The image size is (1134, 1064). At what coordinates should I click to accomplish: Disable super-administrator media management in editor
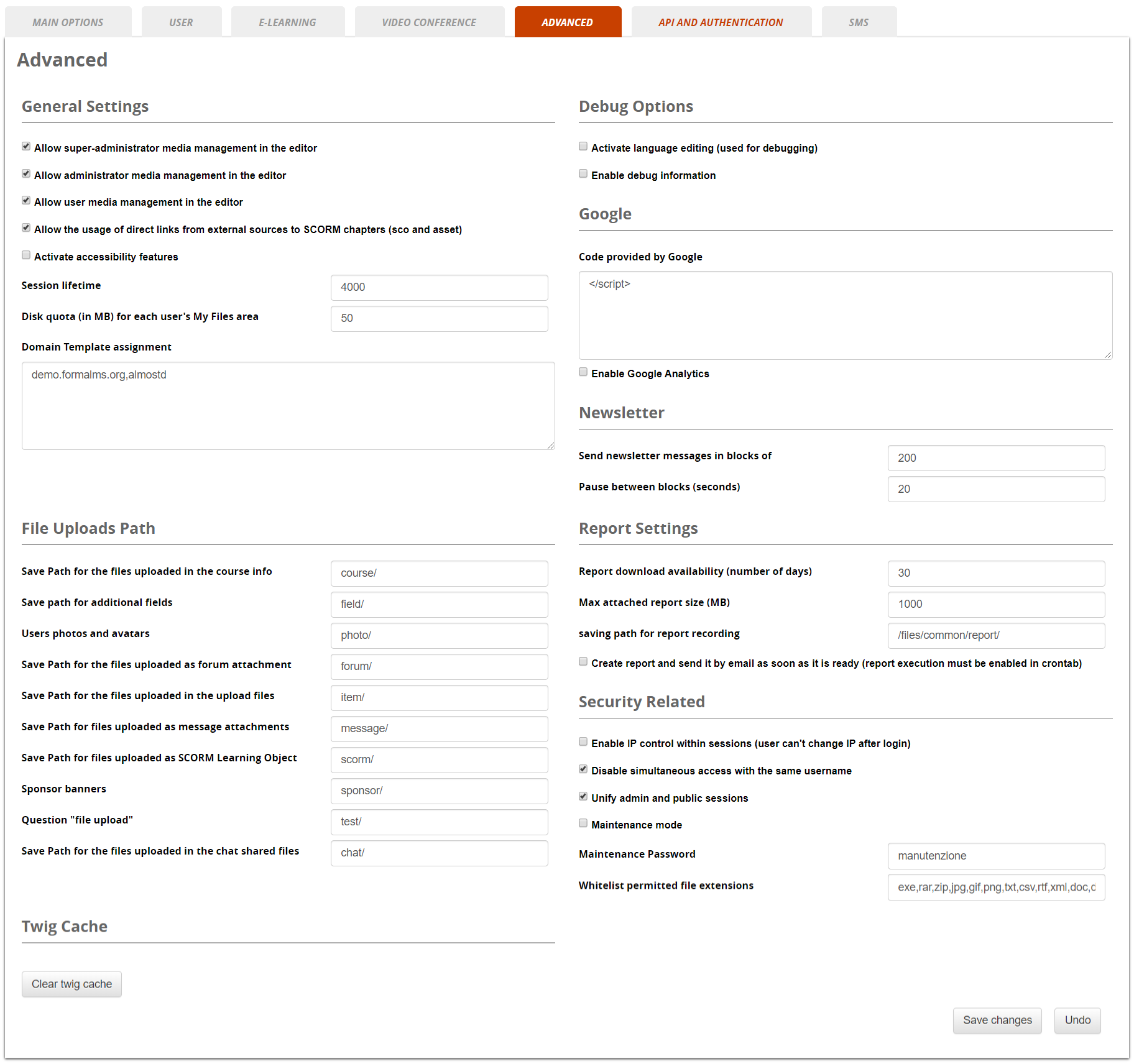coord(25,146)
